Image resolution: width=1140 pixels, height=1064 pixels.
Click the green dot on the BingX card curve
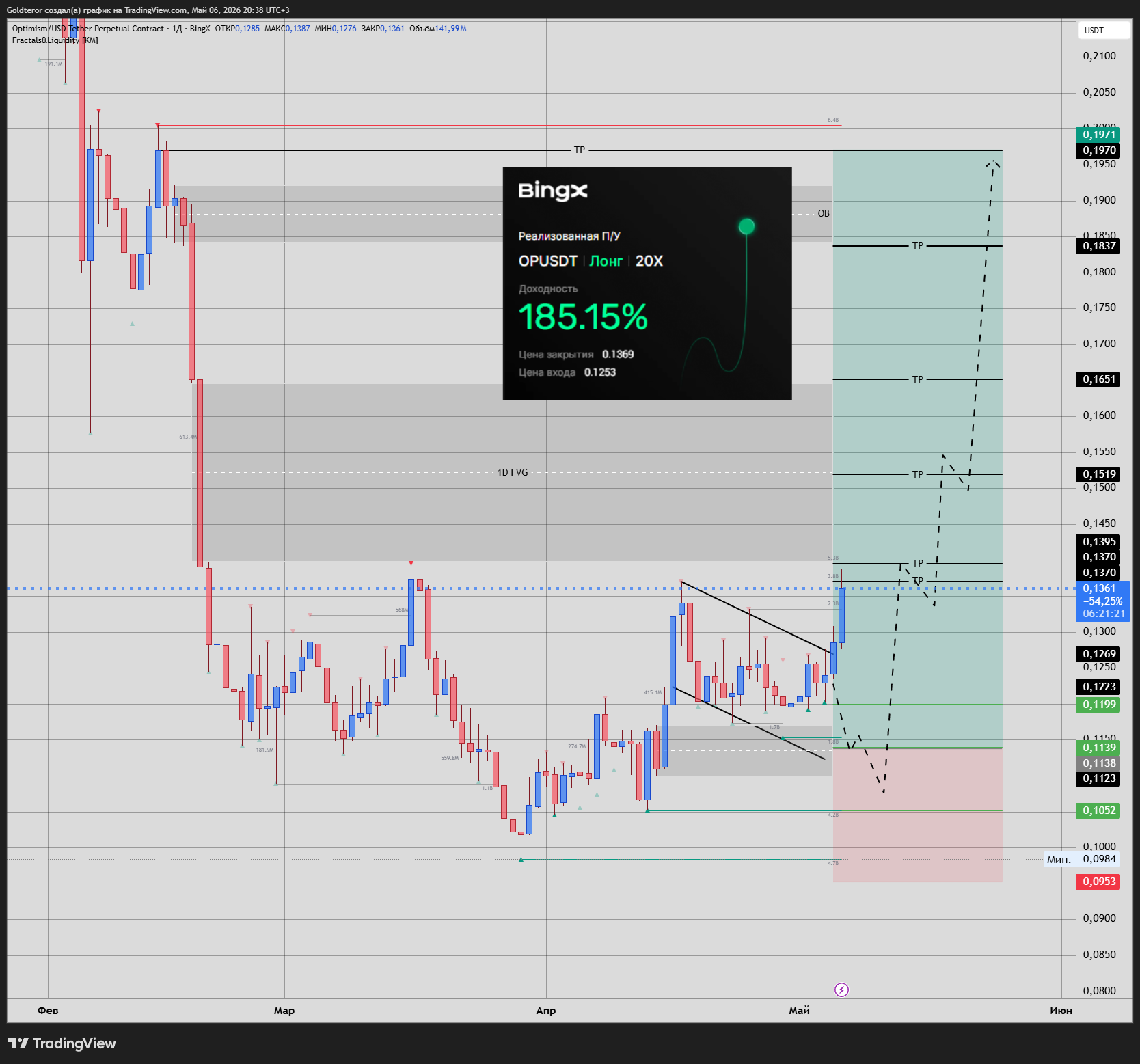(746, 226)
